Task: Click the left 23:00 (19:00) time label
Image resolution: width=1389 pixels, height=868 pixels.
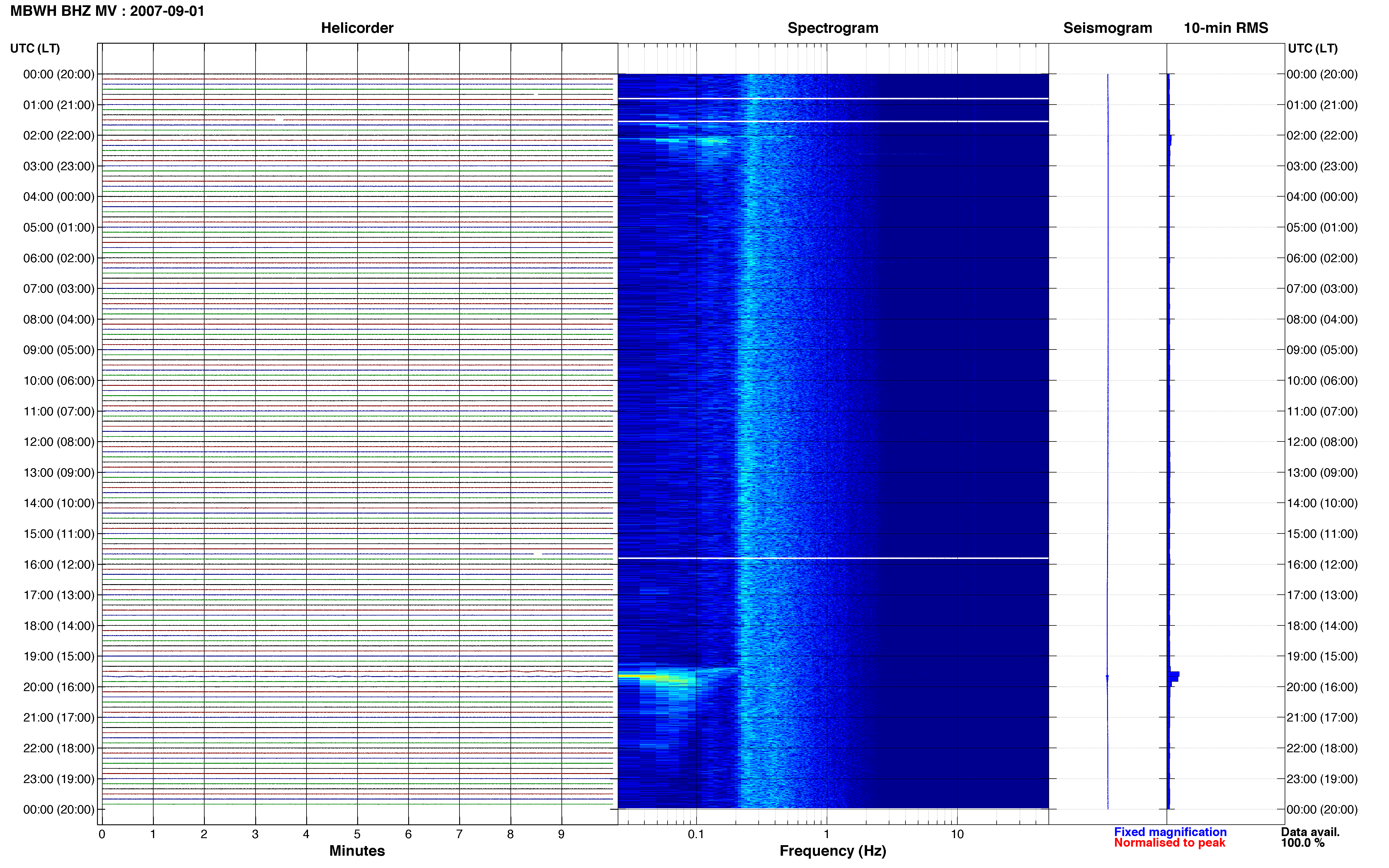Action: [x=59, y=779]
